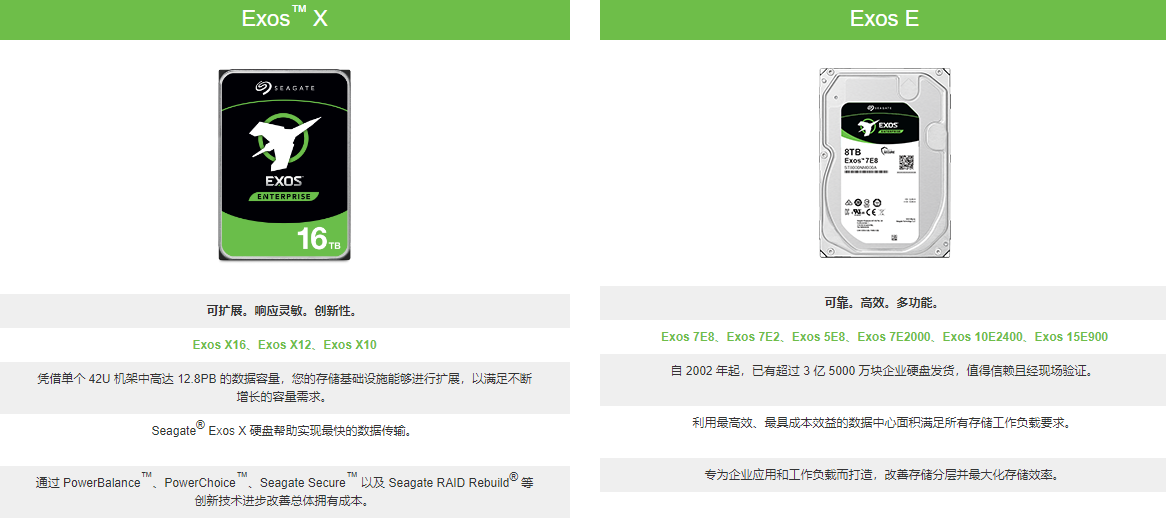Click the Exos X 16TB drive product image
The image size is (1166, 519).
[x=285, y=164]
